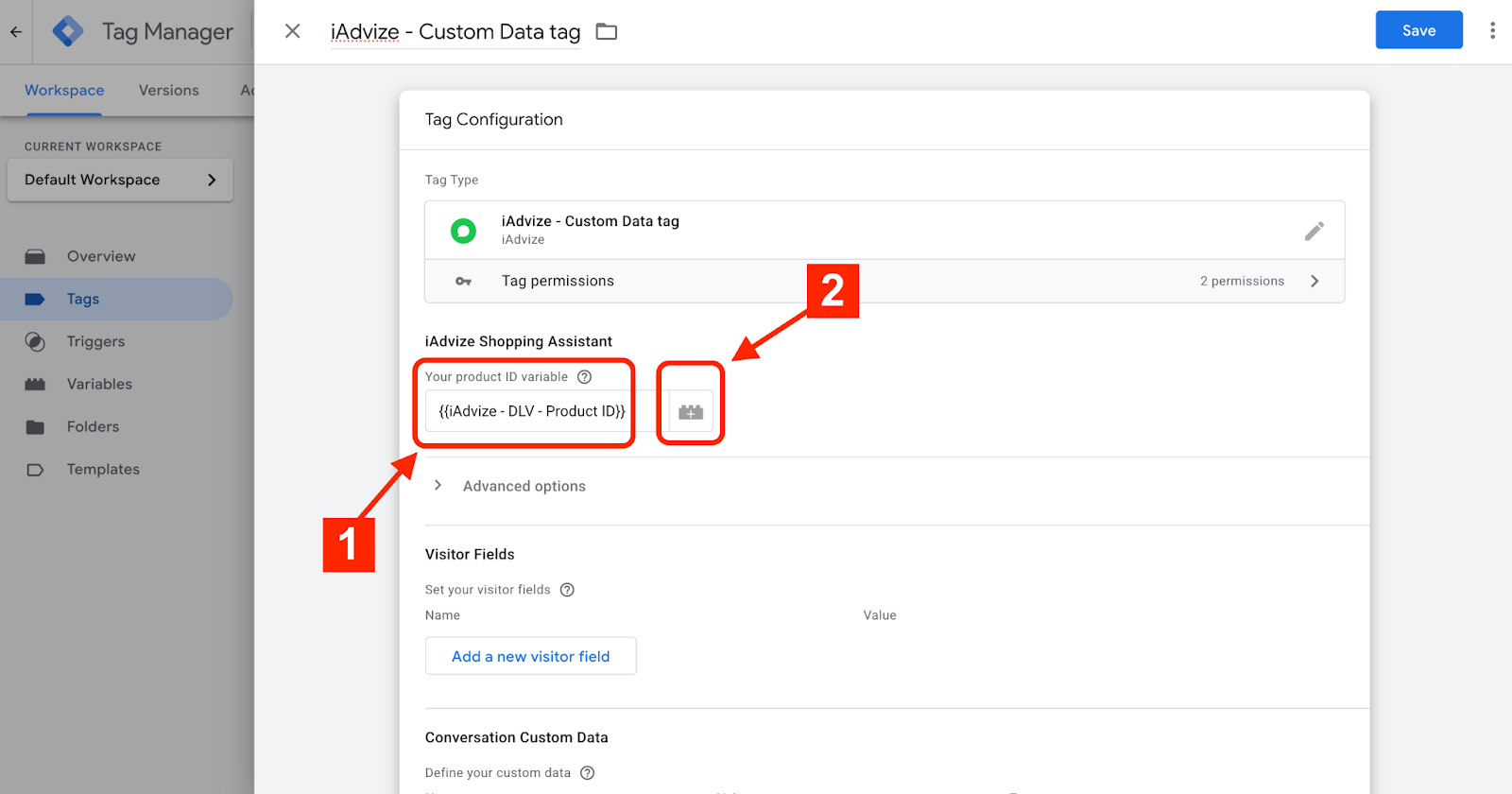The width and height of the screenshot is (1512, 794).
Task: Open the three-dot more options menu
Action: [1492, 30]
